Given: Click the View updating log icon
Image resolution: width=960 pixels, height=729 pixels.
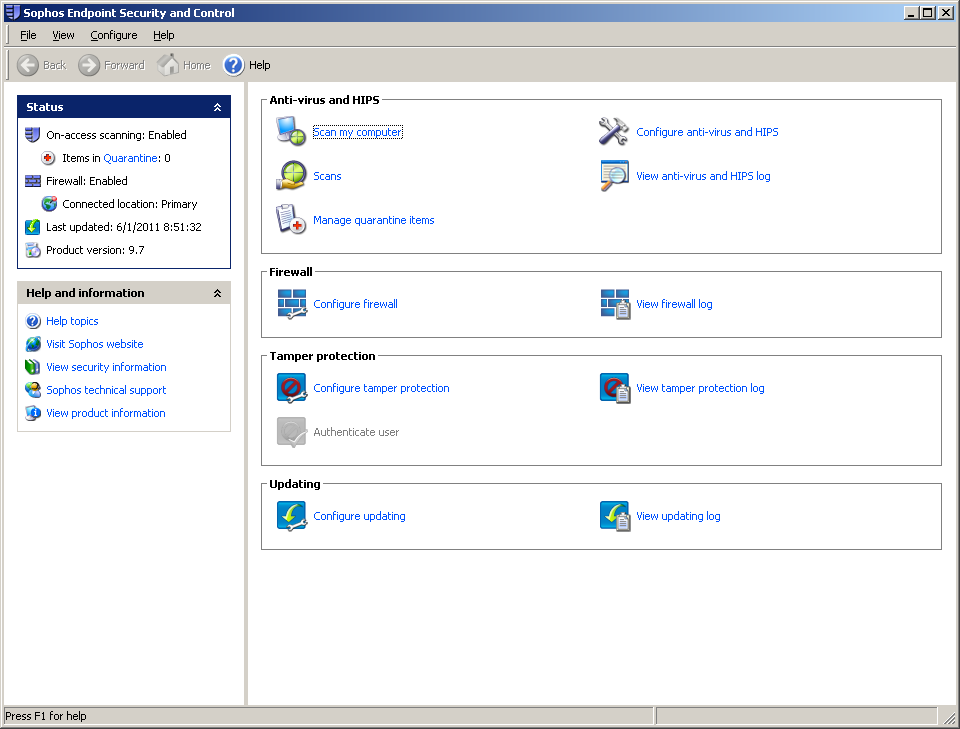Looking at the screenshot, I should (614, 516).
